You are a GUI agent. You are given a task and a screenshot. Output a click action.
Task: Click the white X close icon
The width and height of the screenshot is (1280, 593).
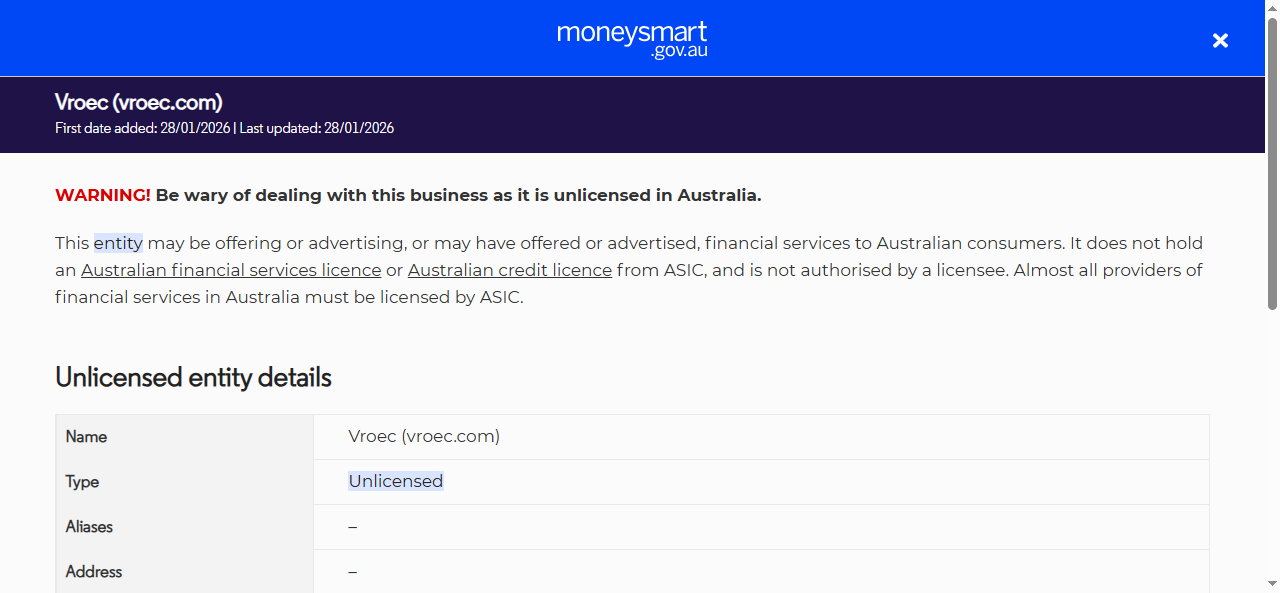tap(1220, 40)
